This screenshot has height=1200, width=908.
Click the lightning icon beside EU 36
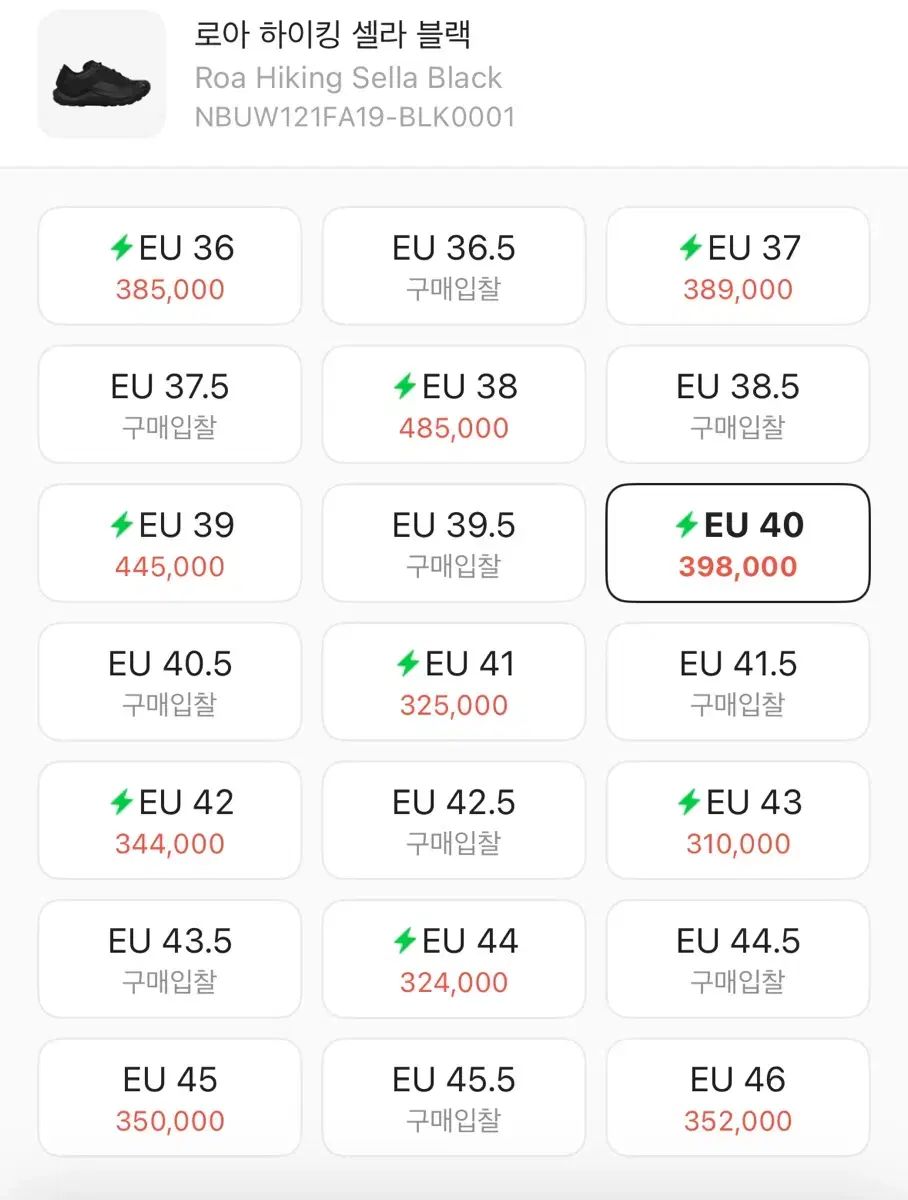121,247
